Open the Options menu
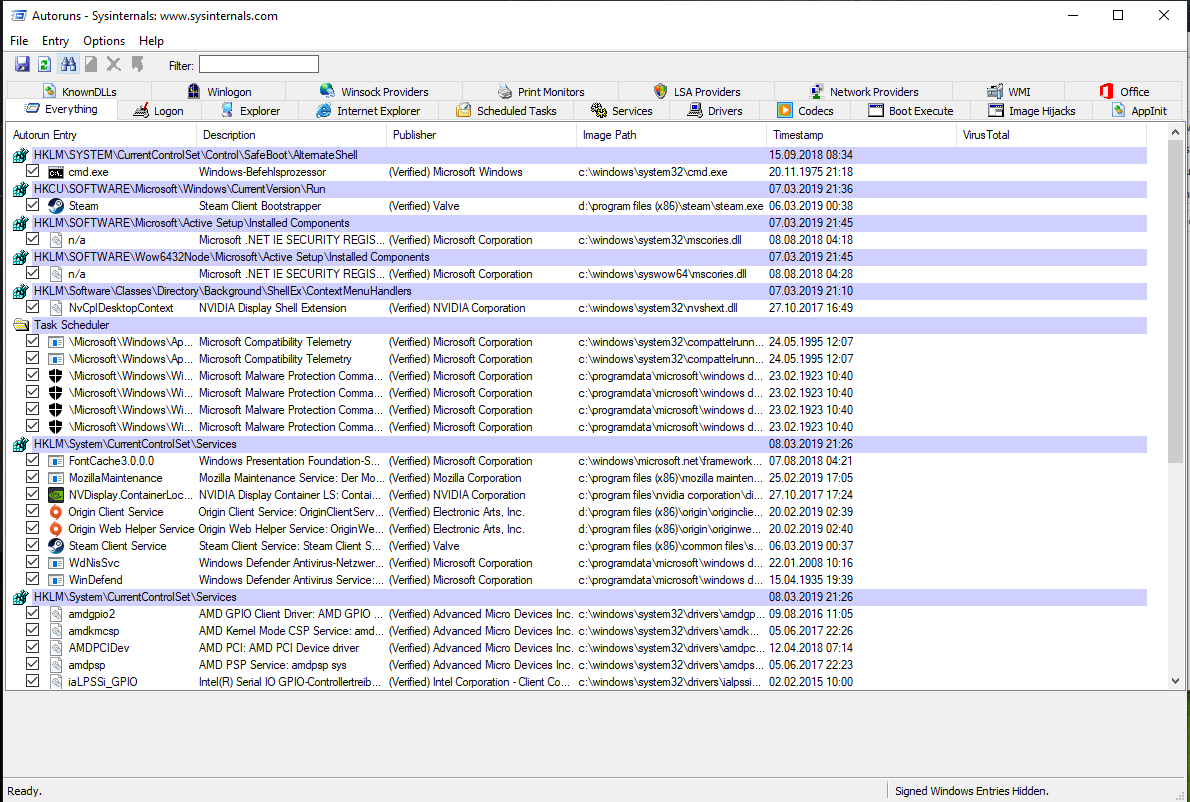 104,41
